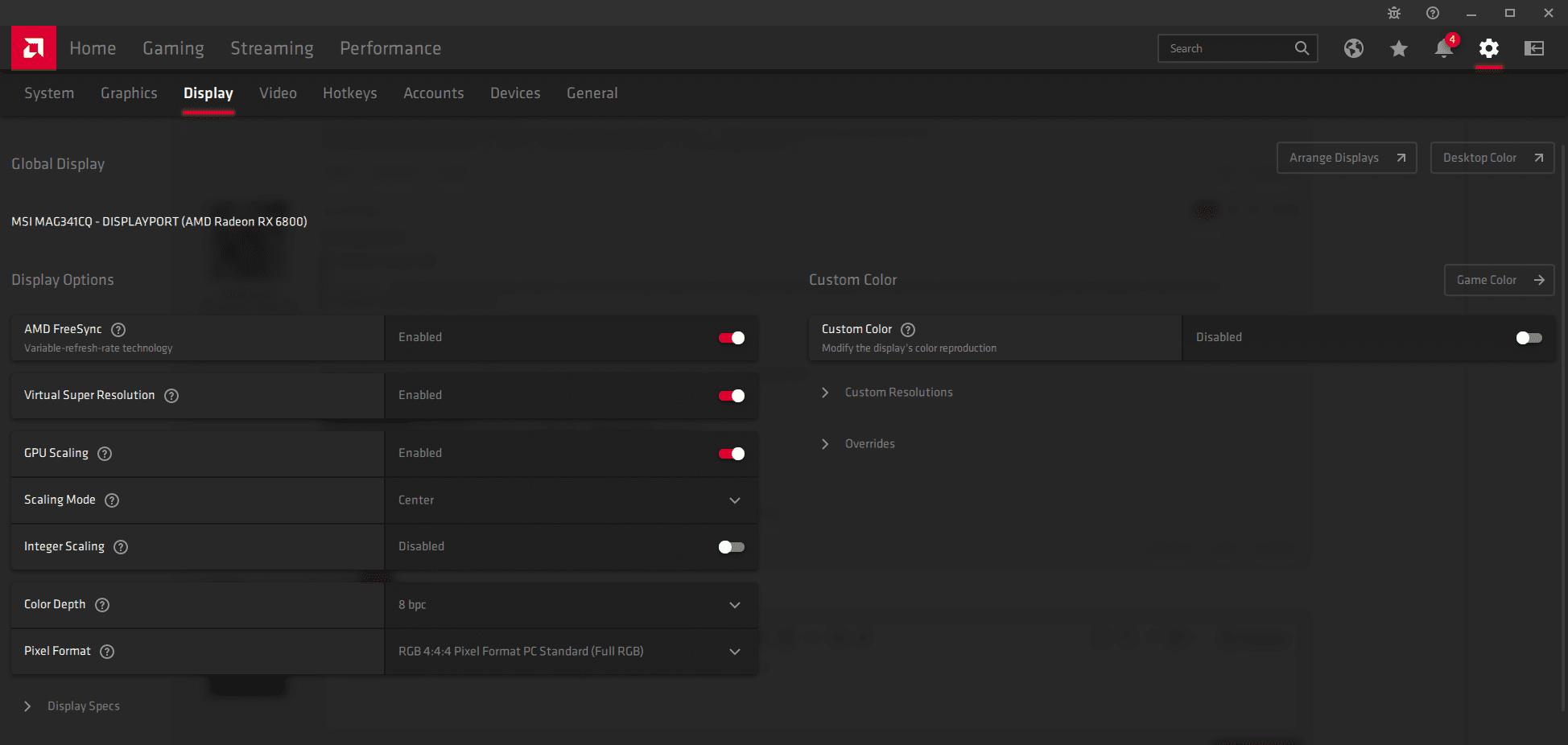Viewport: 1568px width, 745px height.
Task: Open the favorites star icon
Action: (x=1398, y=49)
